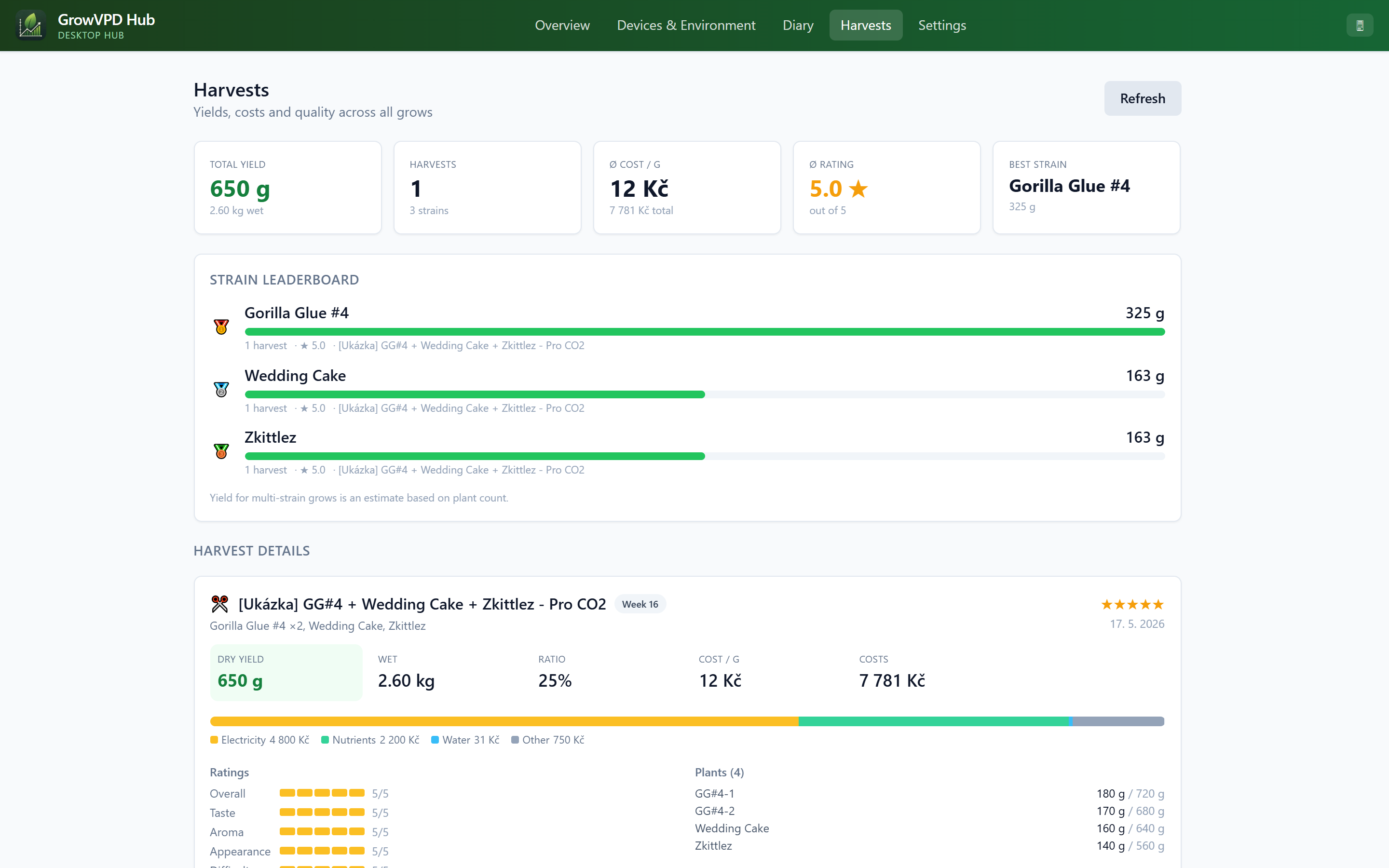Click the 7 781 Kč costs value
The height and width of the screenshot is (868, 1389).
892,681
